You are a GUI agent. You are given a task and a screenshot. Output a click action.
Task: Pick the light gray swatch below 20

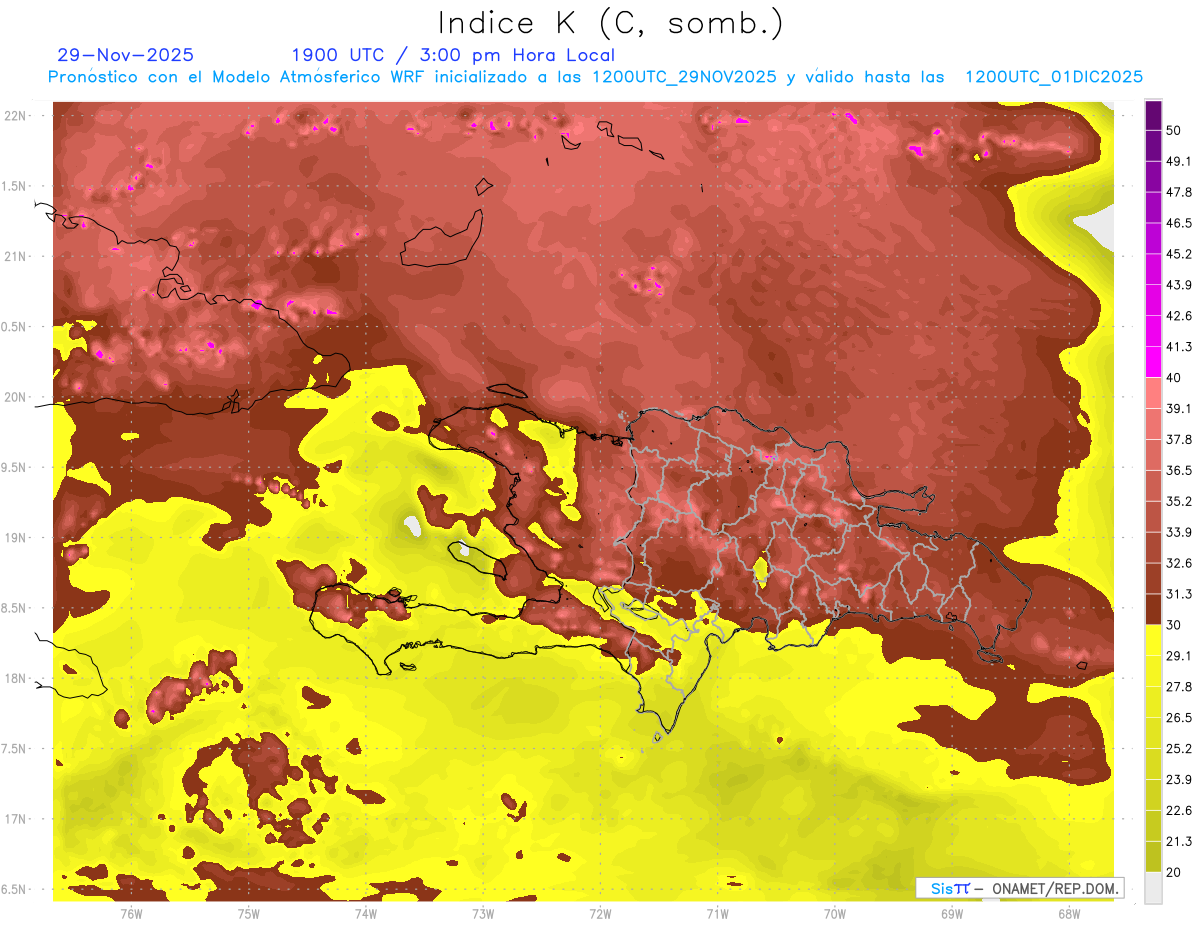click(1153, 888)
